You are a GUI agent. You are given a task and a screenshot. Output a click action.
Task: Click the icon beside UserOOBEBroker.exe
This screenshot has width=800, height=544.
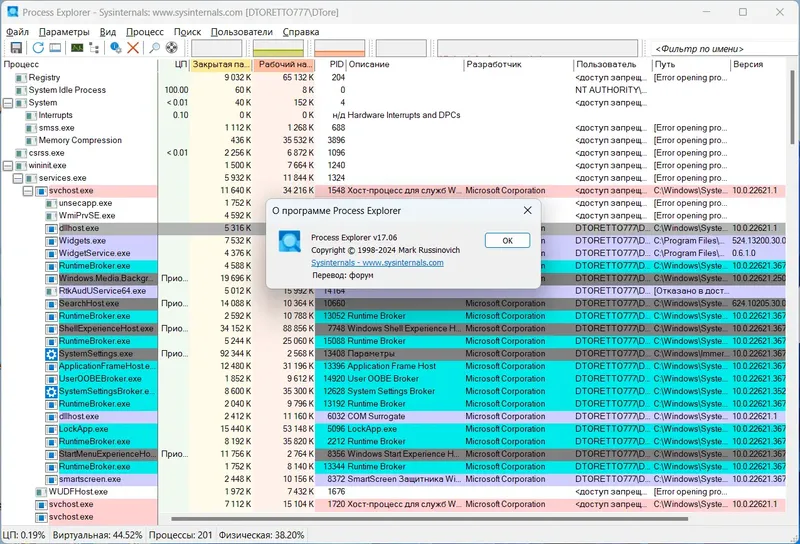[51, 379]
